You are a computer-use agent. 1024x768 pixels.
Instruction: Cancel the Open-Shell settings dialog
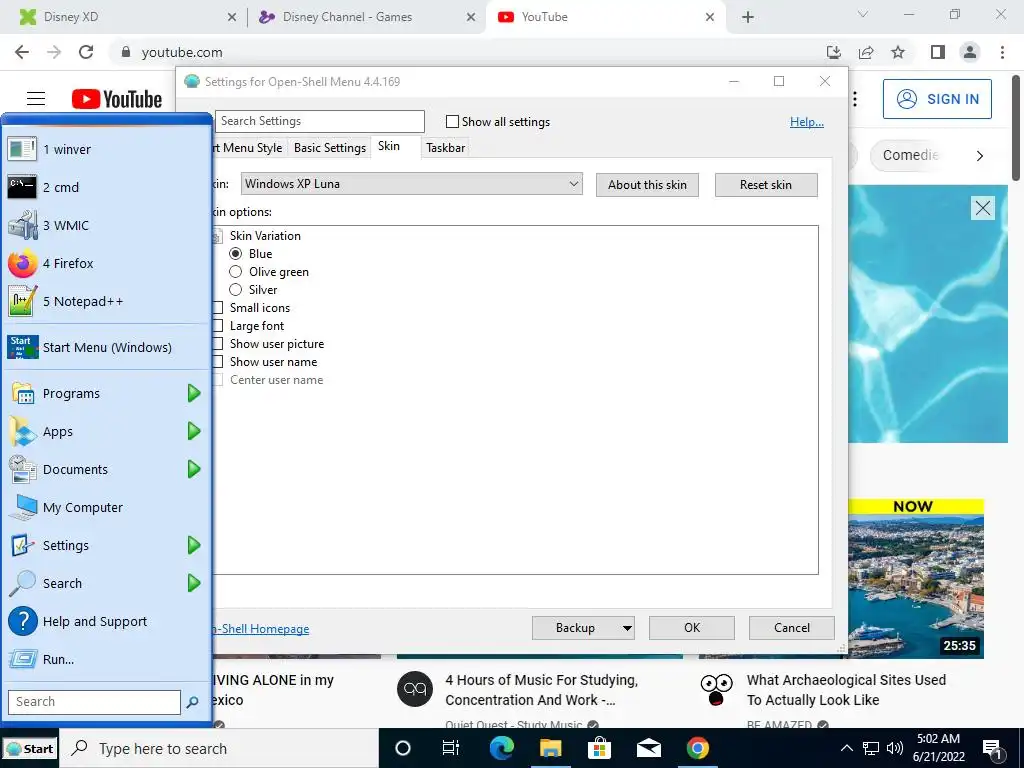pos(792,628)
